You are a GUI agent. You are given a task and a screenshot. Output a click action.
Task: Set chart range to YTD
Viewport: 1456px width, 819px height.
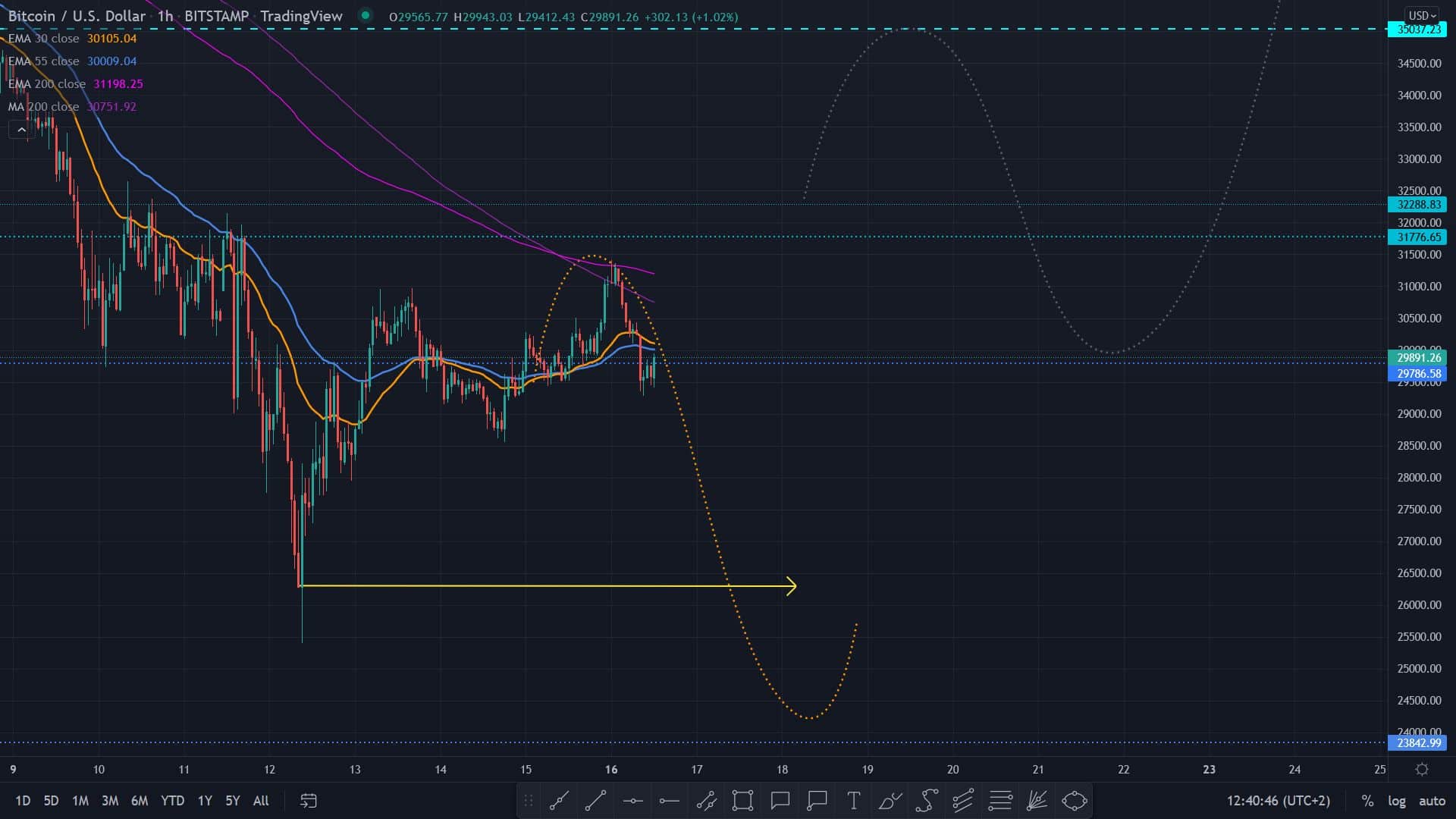[x=173, y=801]
